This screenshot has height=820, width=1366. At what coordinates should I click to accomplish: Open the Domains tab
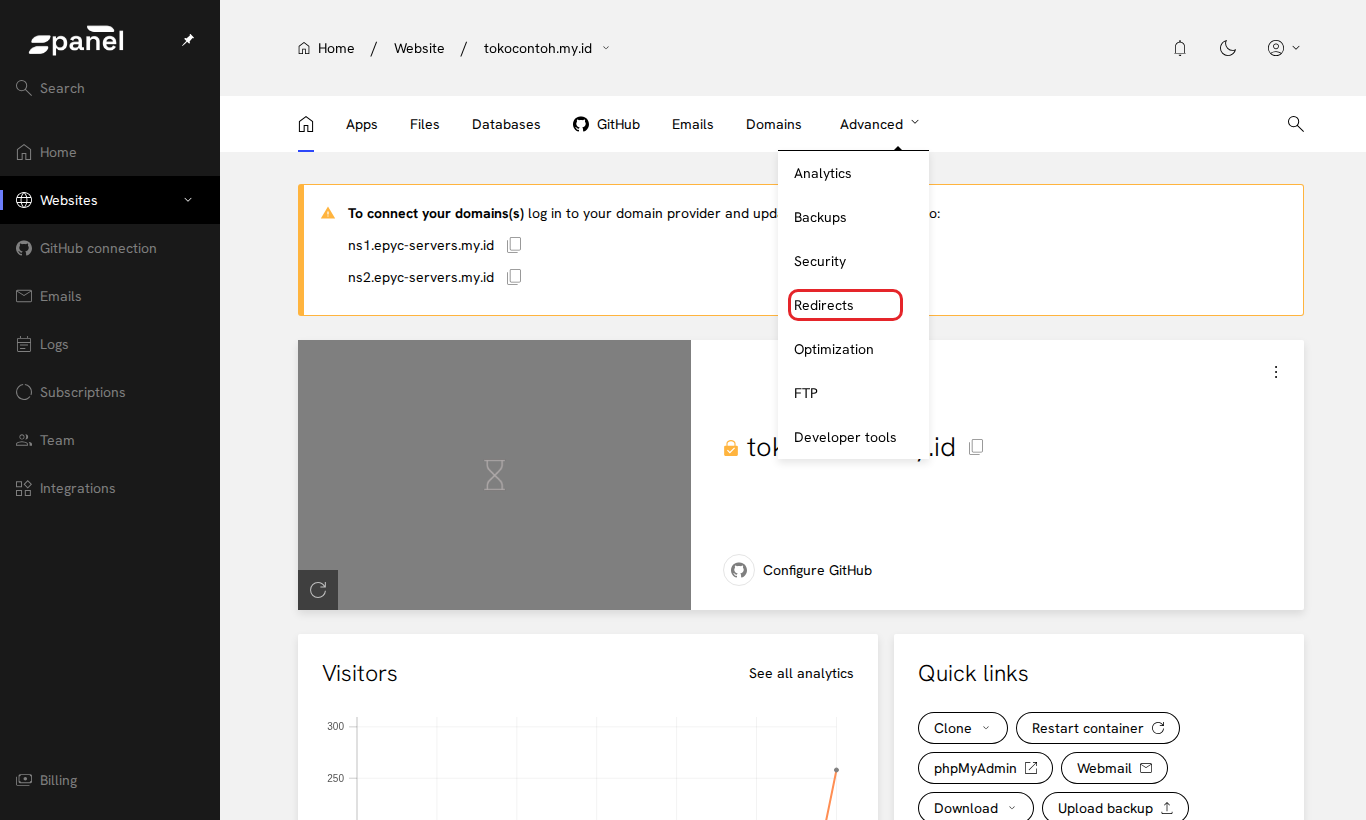pos(774,124)
